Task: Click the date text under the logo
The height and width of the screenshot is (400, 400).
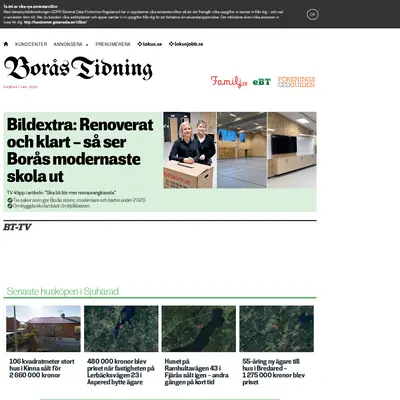Action: click(x=20, y=87)
